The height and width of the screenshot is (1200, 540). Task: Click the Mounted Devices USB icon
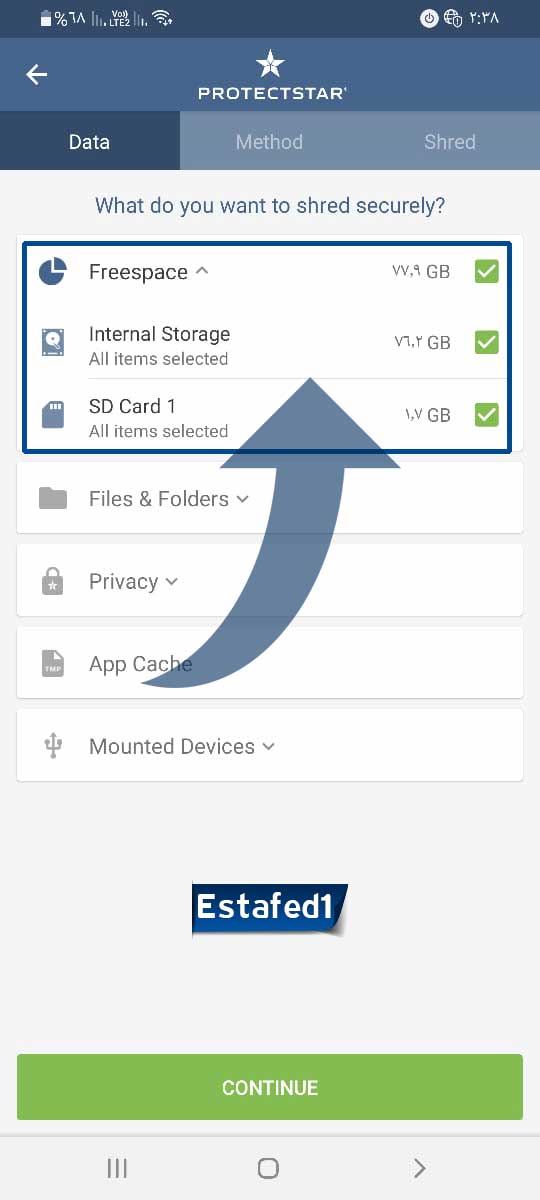[x=53, y=746]
